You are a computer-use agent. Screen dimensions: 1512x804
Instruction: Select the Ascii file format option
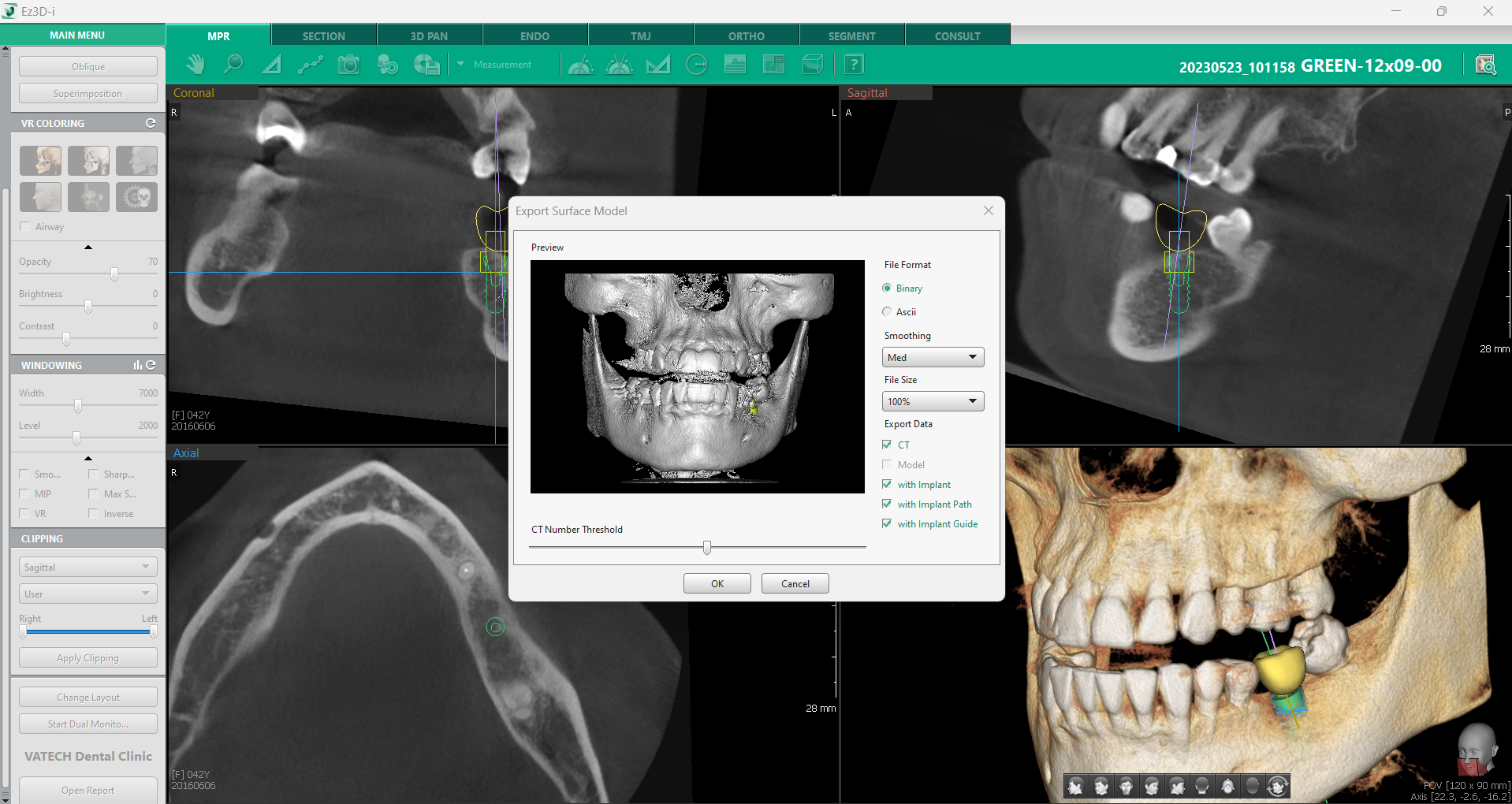click(888, 312)
